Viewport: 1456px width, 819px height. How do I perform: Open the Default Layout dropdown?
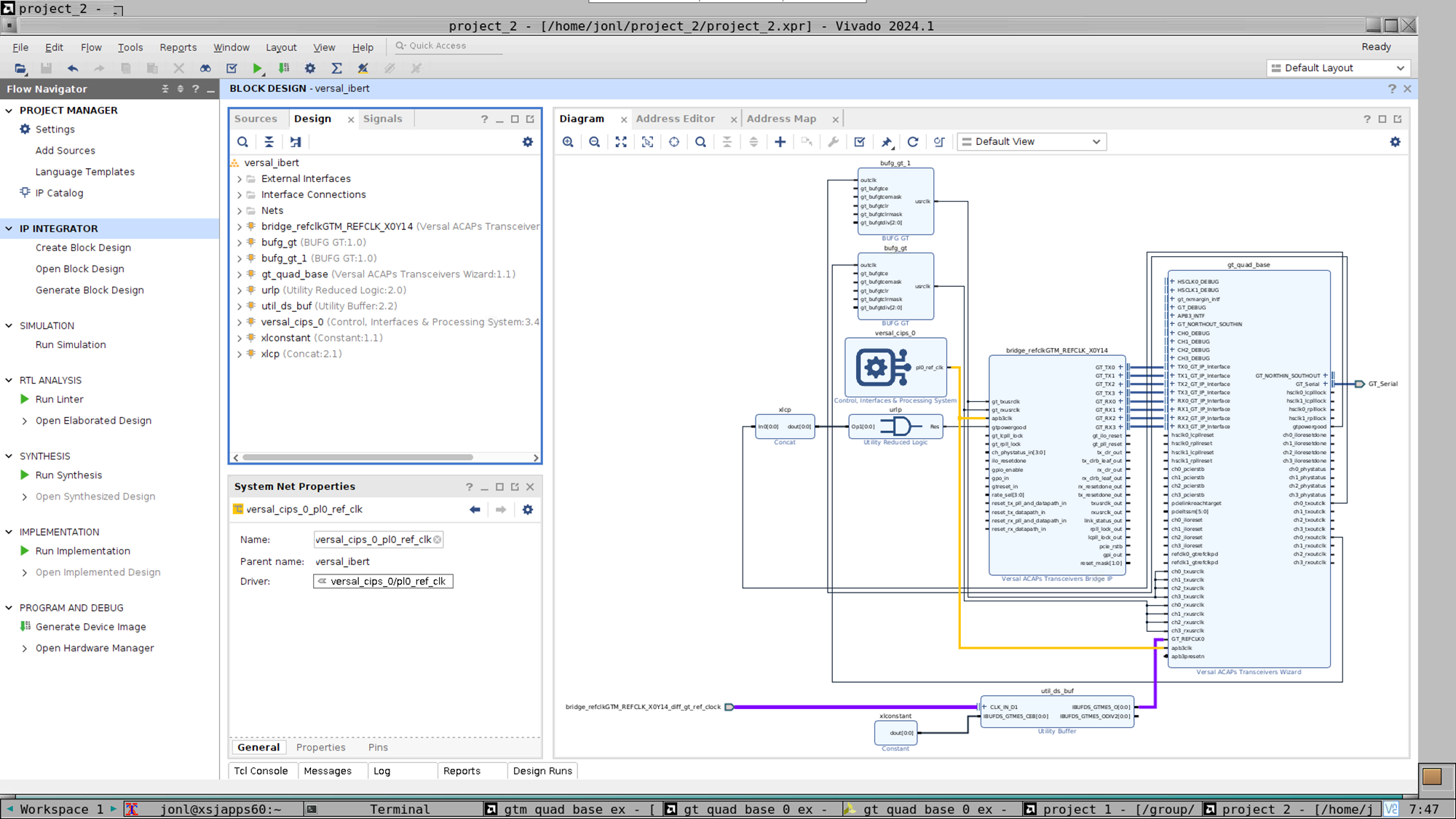[1338, 68]
